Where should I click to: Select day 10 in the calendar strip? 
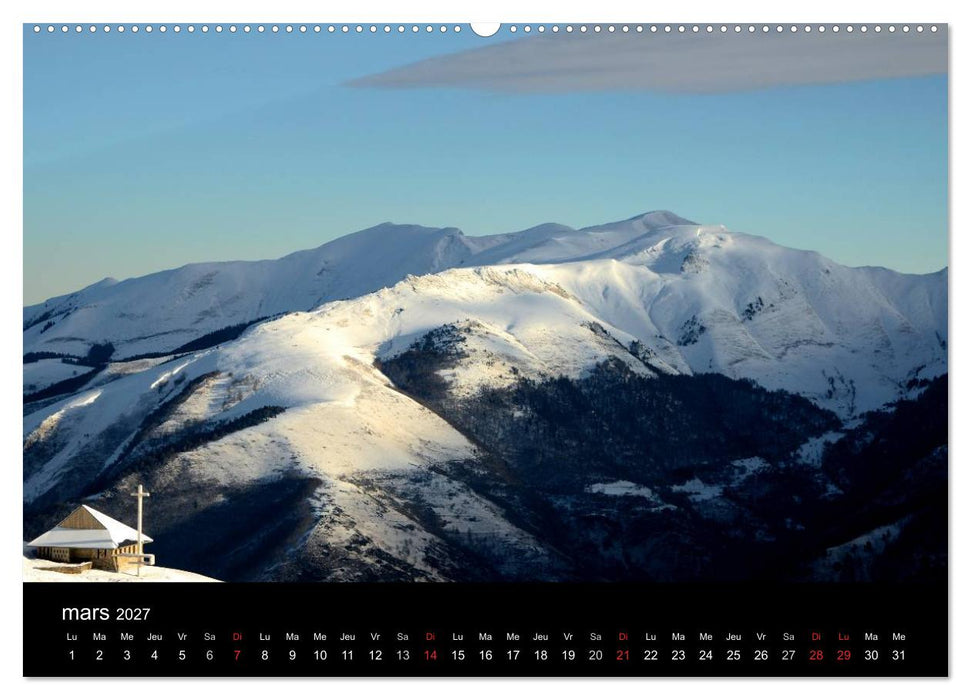[x=320, y=655]
